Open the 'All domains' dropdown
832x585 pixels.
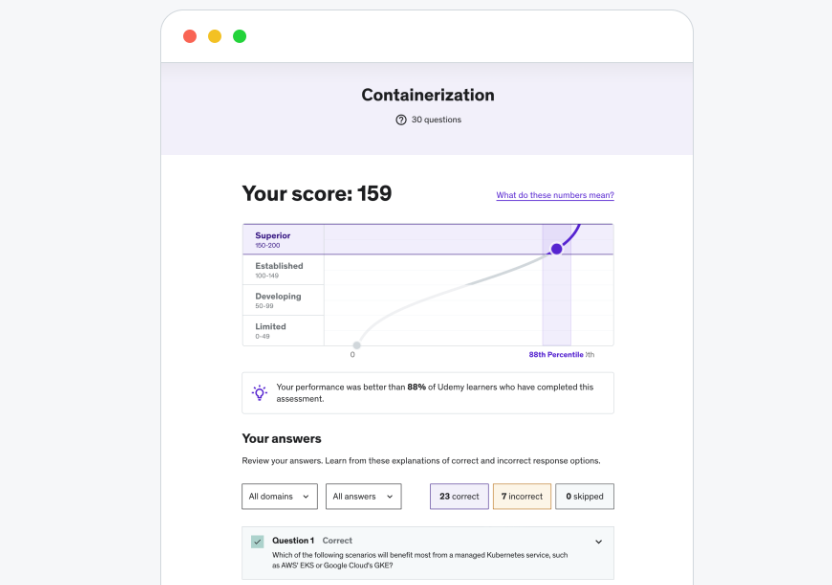click(x=279, y=496)
